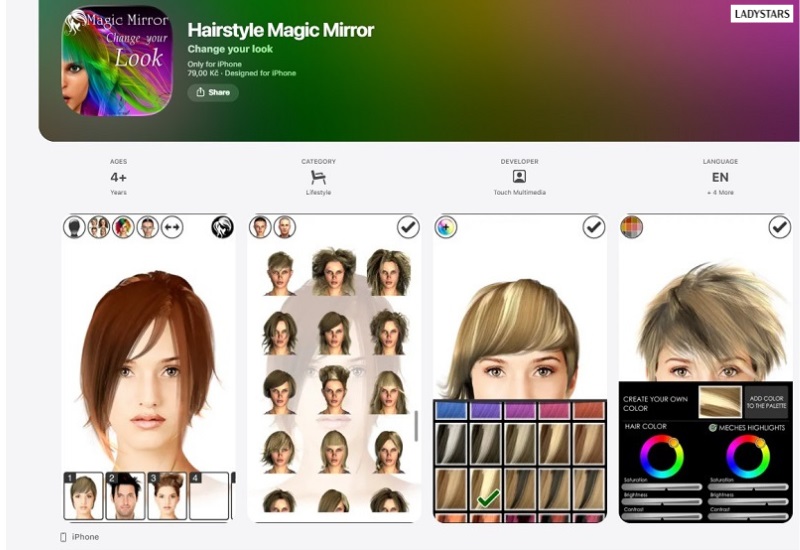Choose the blonde swatch with green checkmark
The width and height of the screenshot is (800, 550).
[x=486, y=489]
